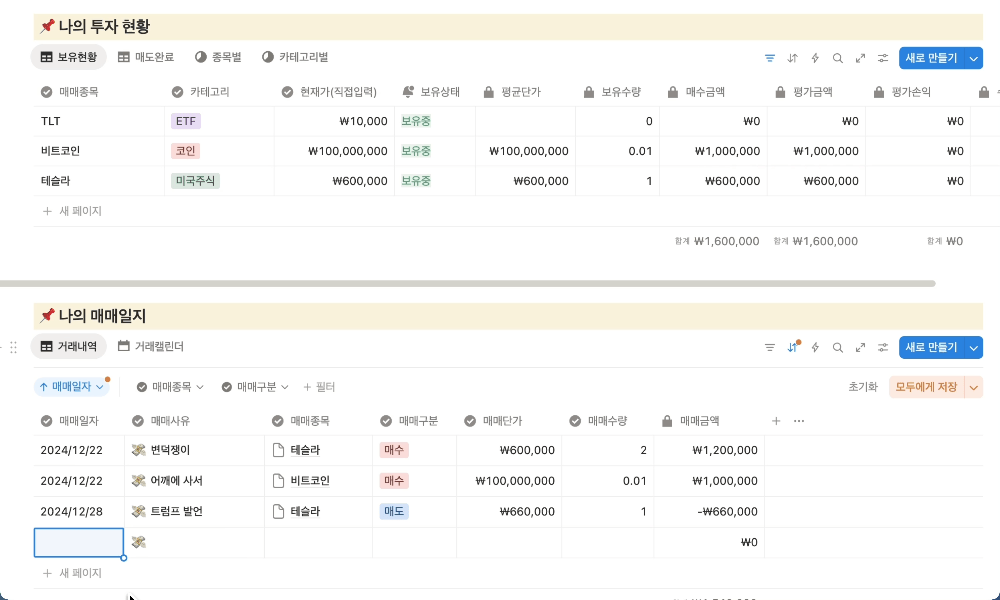1000x600 pixels.
Task: Expand the 매매종목 filter dropdown
Action: [170, 386]
